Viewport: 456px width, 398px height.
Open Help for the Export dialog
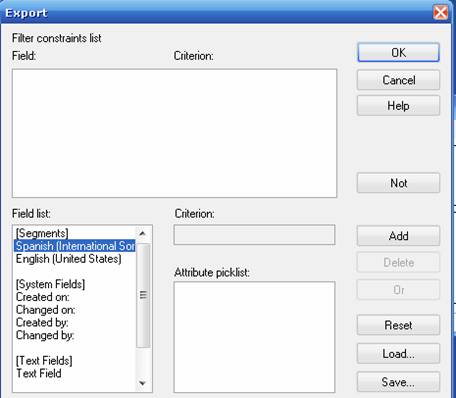pos(398,106)
